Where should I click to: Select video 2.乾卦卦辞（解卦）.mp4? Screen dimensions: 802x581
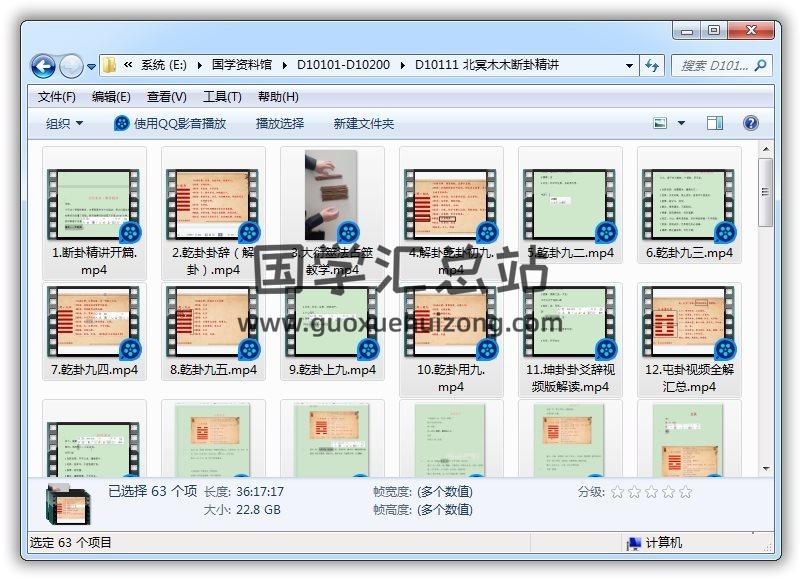tap(213, 213)
